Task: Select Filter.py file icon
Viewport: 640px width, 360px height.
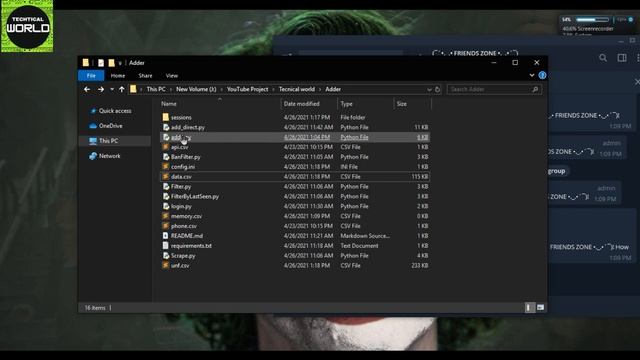Action: 166,186
